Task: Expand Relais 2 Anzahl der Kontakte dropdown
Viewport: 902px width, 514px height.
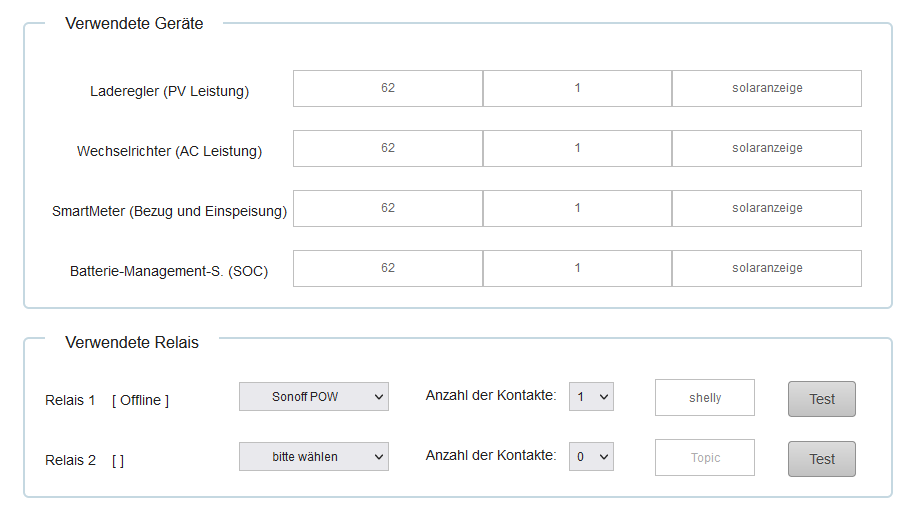Action: tap(591, 457)
